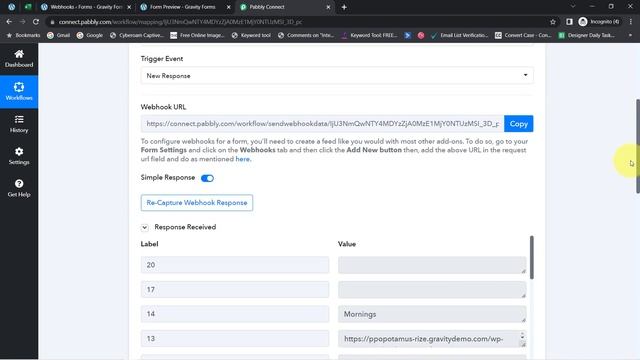Screen dimensions: 640x360
Task: Open Free Online Image bookmark
Action: (x=197, y=35)
